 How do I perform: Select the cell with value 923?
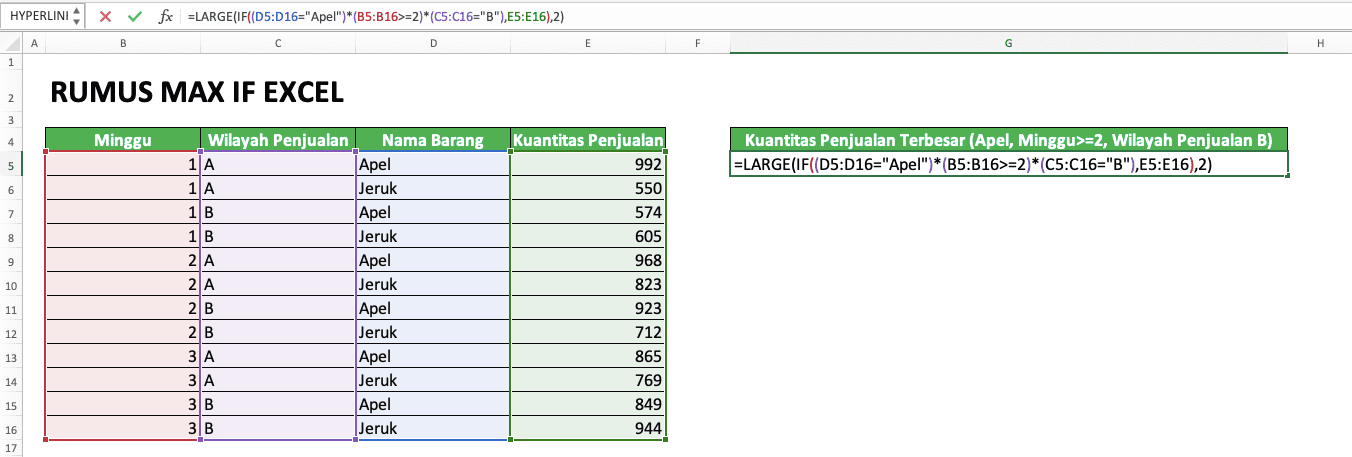[x=588, y=308]
